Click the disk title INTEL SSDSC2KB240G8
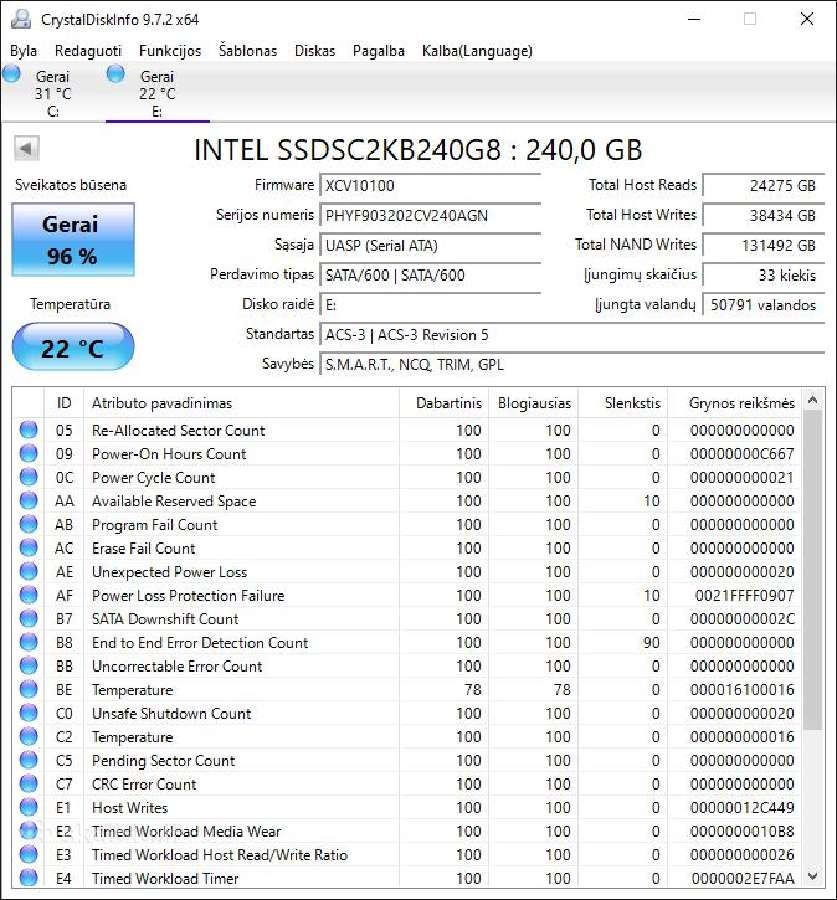This screenshot has width=837, height=900. 417,150
